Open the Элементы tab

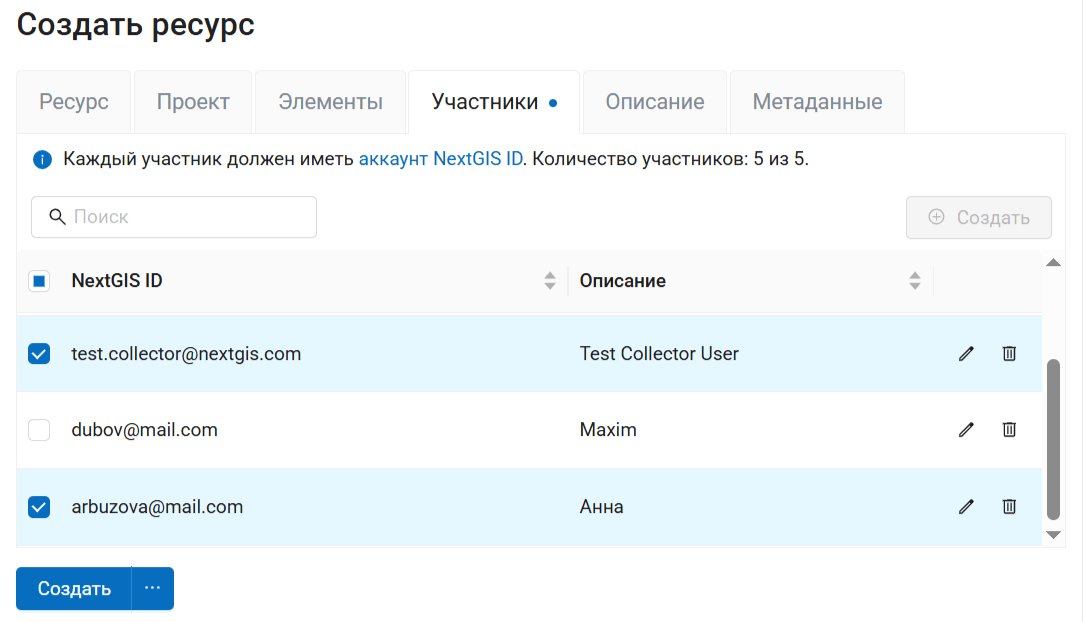pyautogui.click(x=330, y=102)
